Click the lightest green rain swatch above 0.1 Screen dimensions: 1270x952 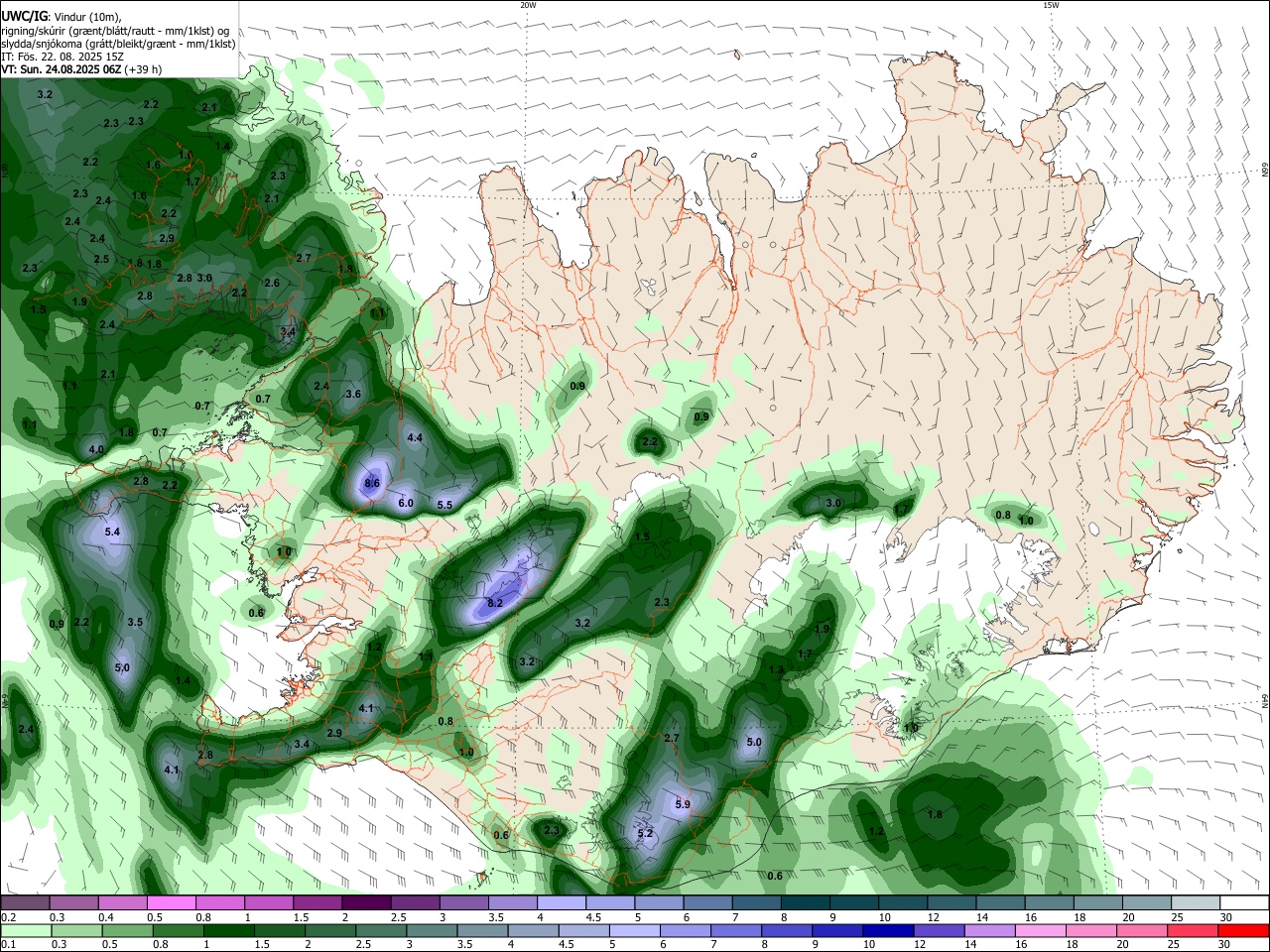click(x=25, y=931)
